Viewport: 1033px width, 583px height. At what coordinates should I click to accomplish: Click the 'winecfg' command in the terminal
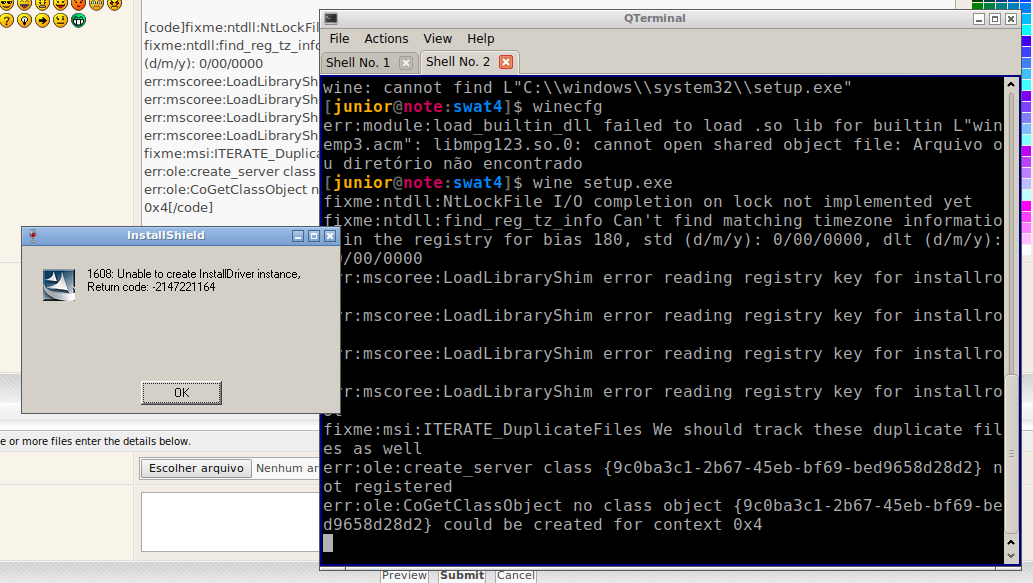click(x=567, y=107)
